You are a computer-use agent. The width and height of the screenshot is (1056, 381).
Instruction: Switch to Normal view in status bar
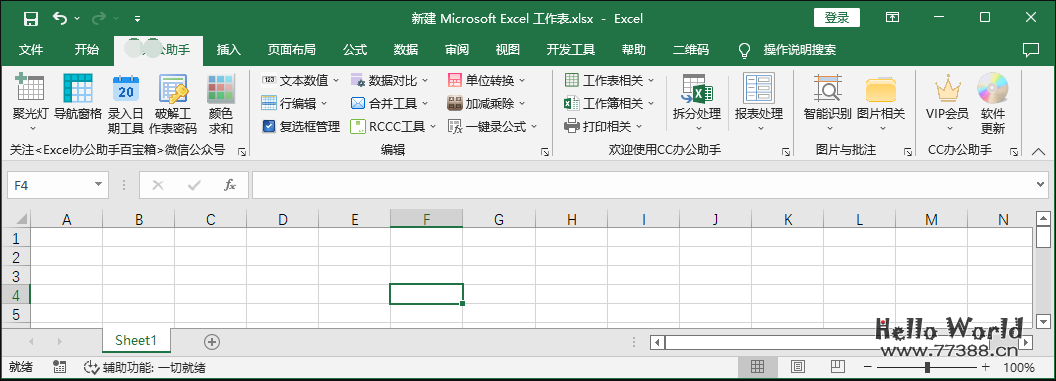(758, 367)
